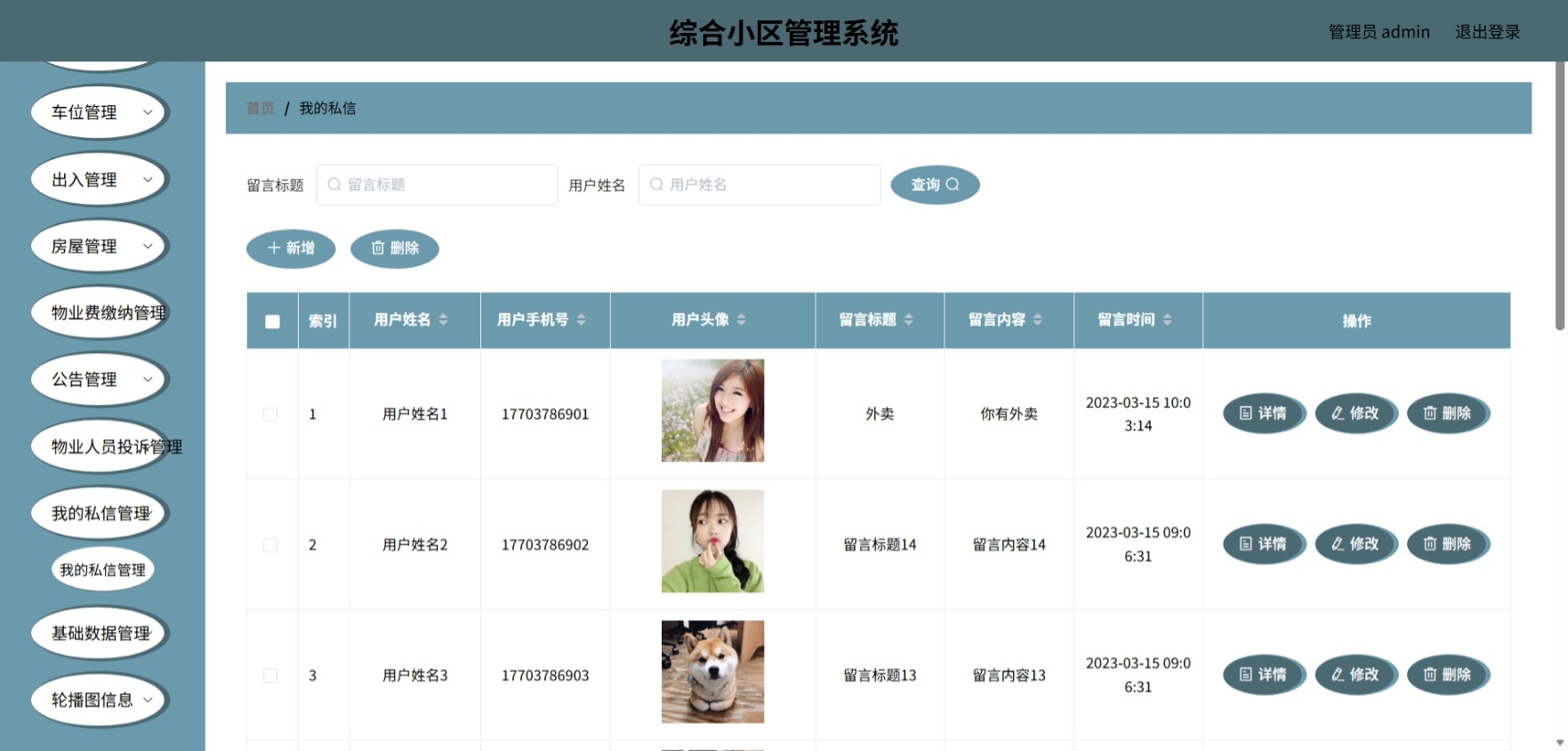1568x751 pixels.
Task: Click 删除 for 用户姓名3 row
Action: click(1448, 674)
